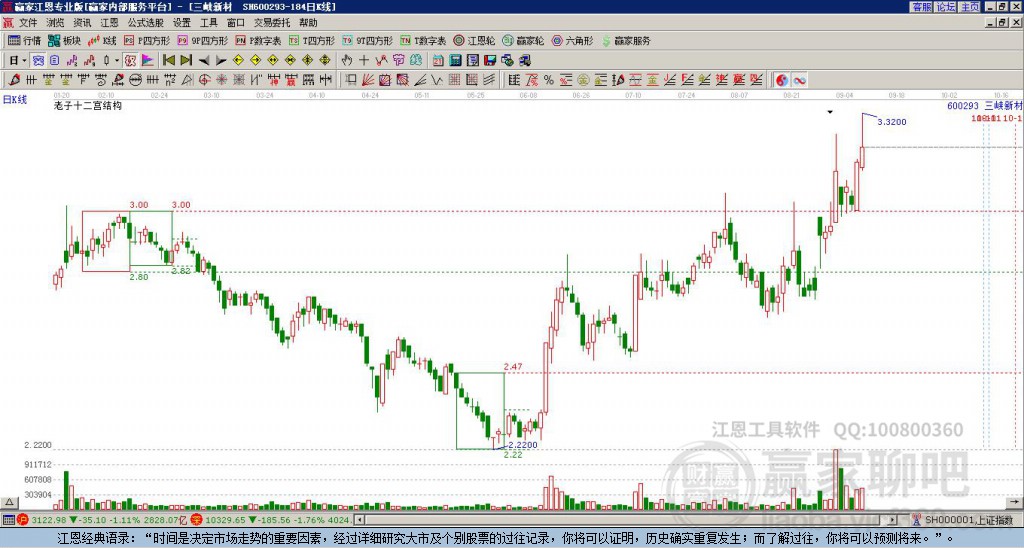Open the 公式选股 menu
This screenshot has width=1024, height=548.
click(x=145, y=23)
